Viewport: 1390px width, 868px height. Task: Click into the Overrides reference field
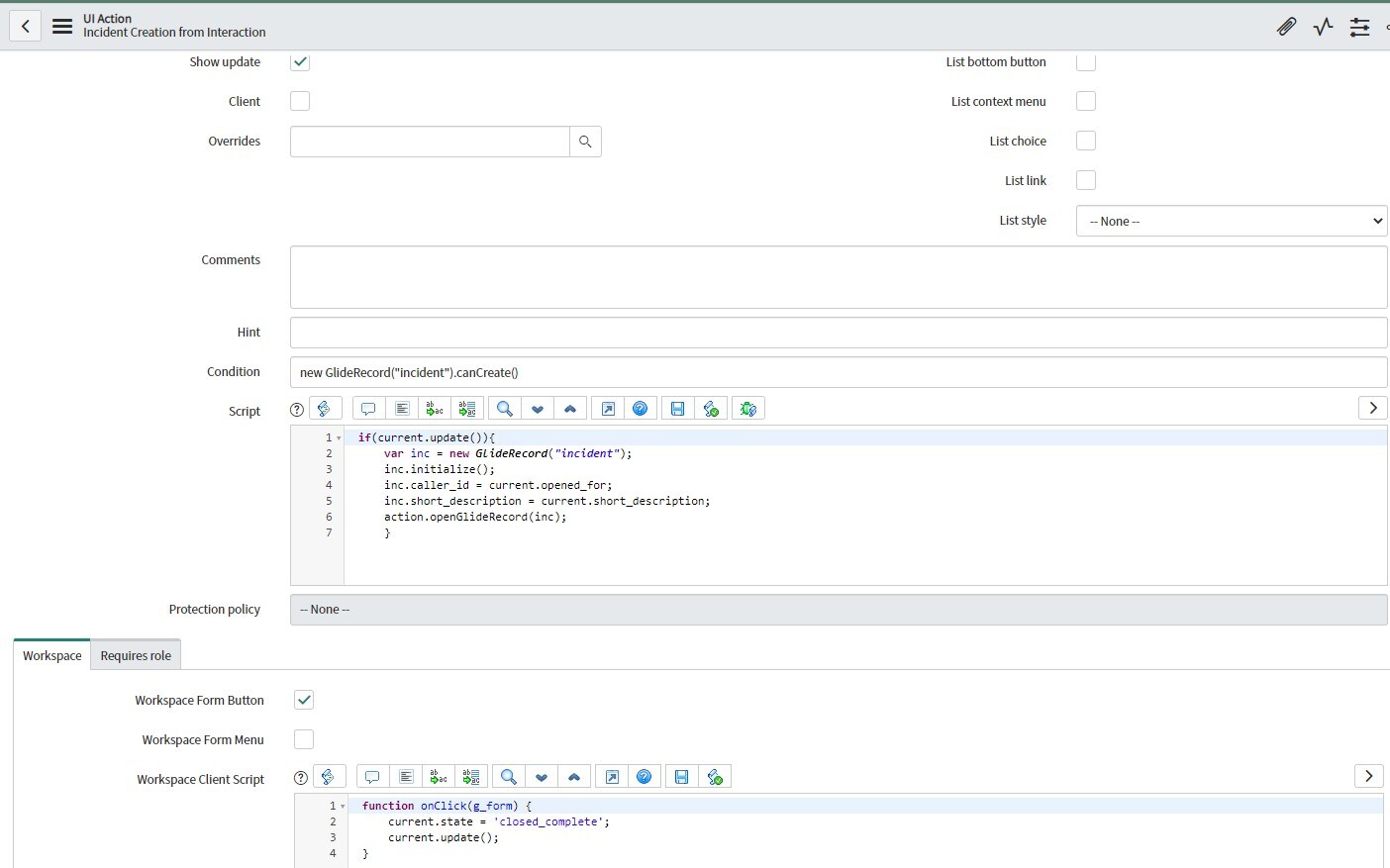(x=430, y=142)
